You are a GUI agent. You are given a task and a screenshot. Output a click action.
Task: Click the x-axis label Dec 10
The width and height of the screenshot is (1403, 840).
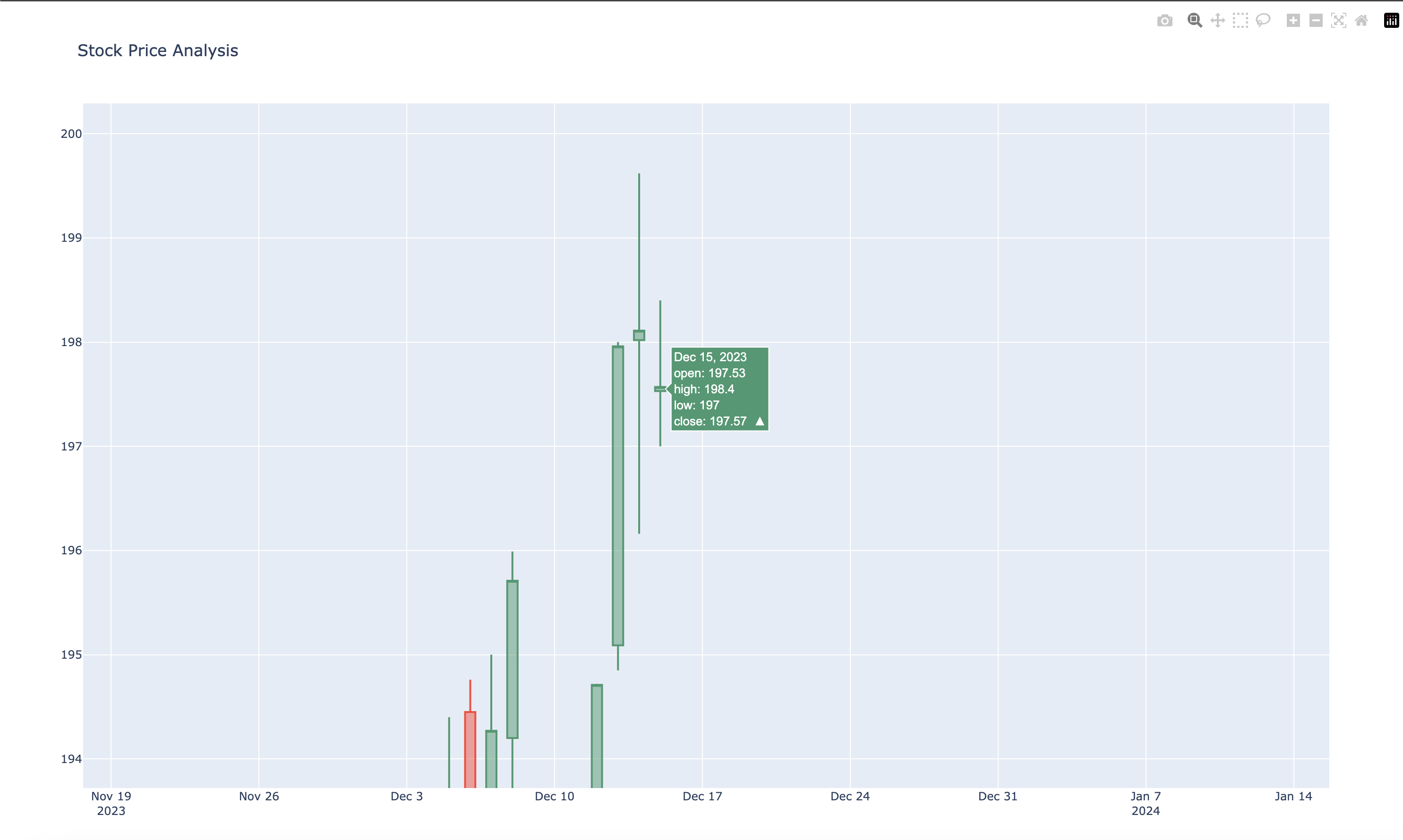[554, 797]
